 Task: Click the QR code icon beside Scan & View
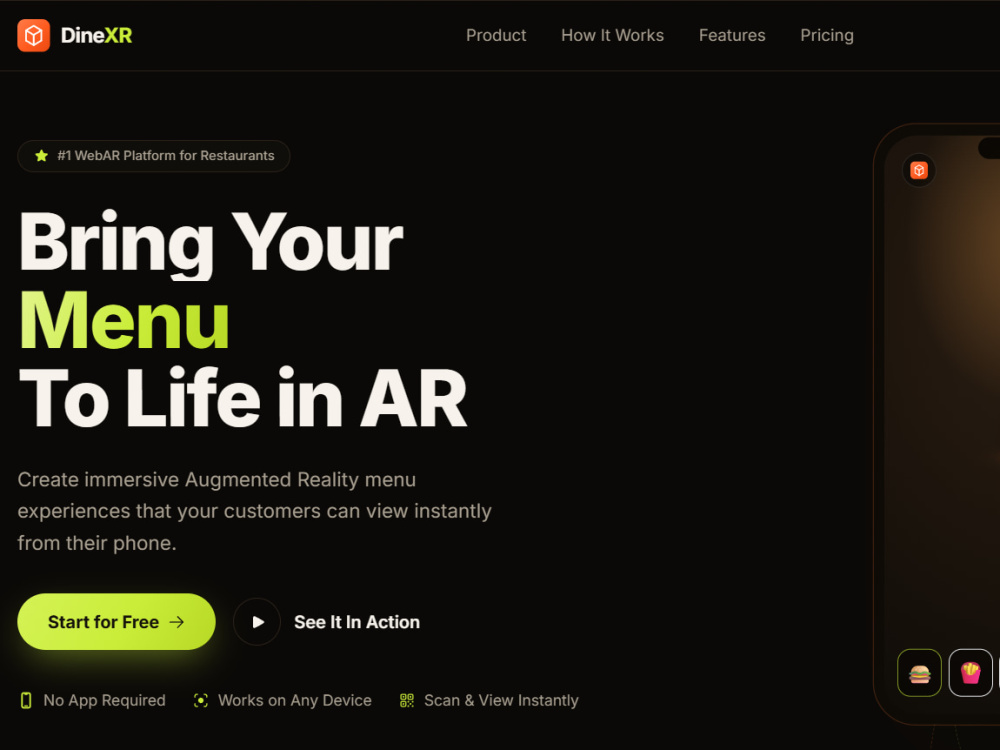407,700
